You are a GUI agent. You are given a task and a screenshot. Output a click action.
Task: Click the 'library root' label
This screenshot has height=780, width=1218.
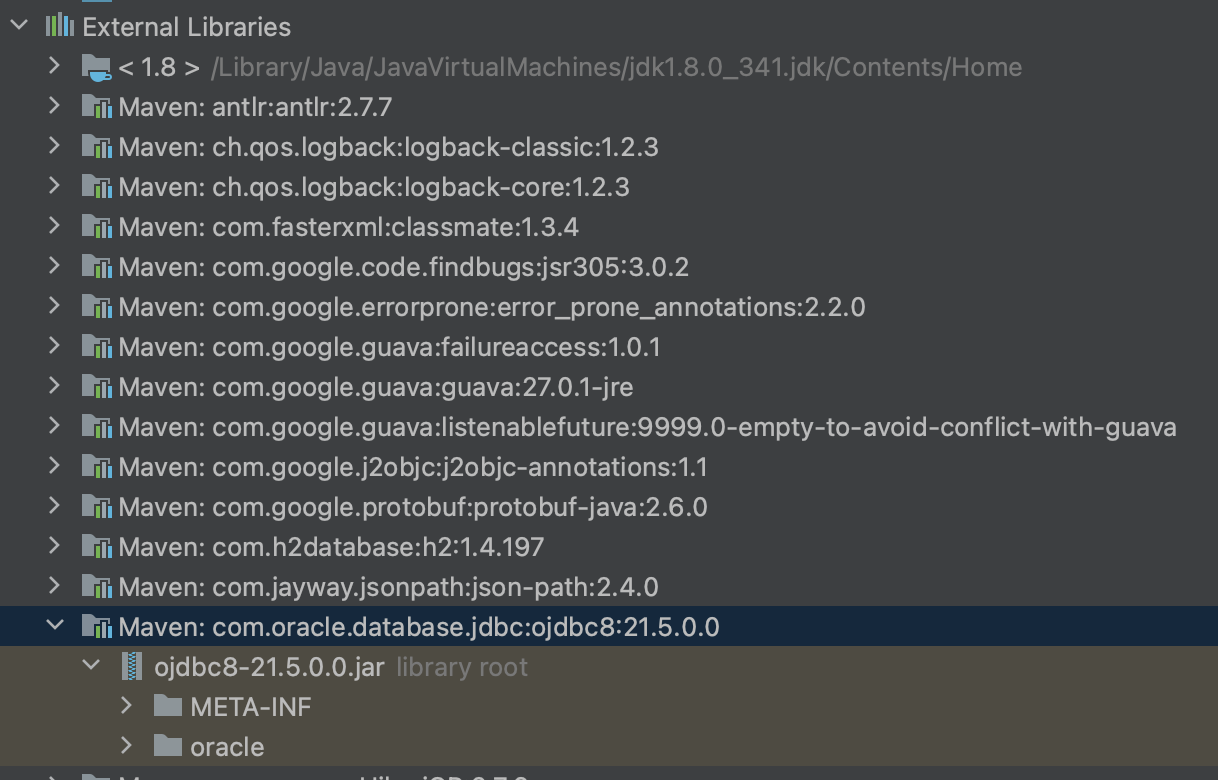point(462,667)
